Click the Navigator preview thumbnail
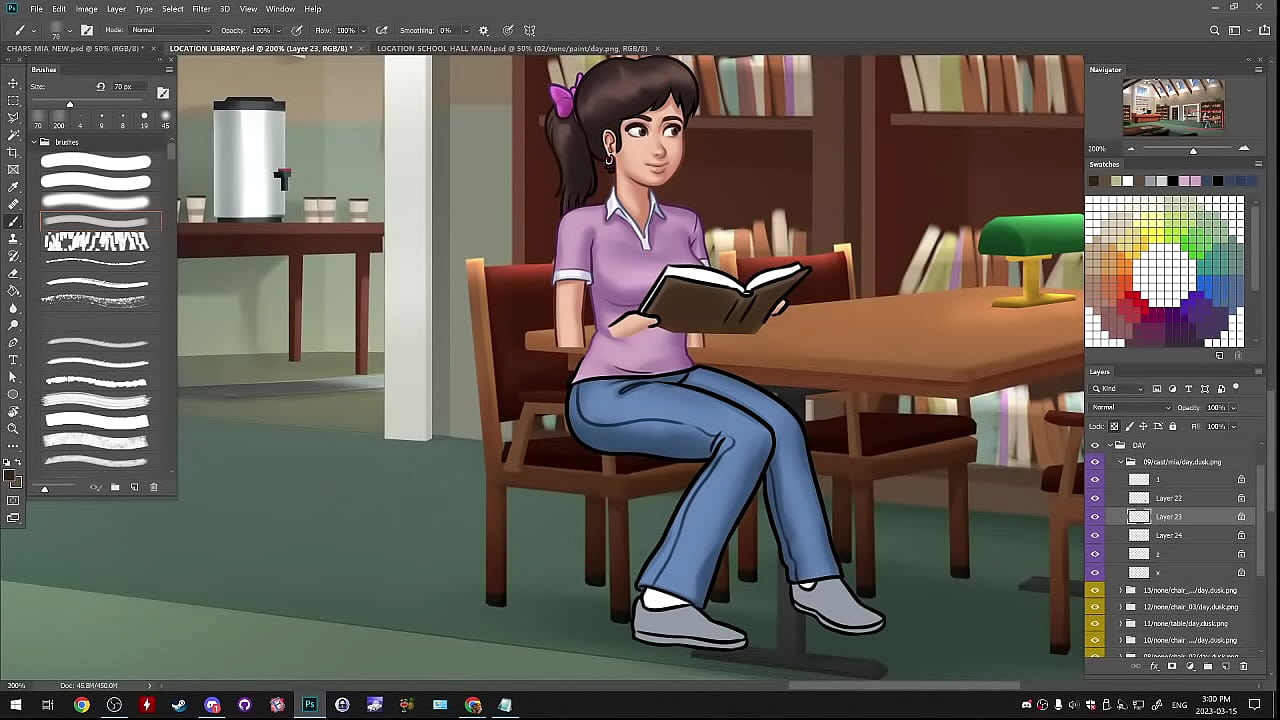1280x720 pixels. pyautogui.click(x=1173, y=107)
